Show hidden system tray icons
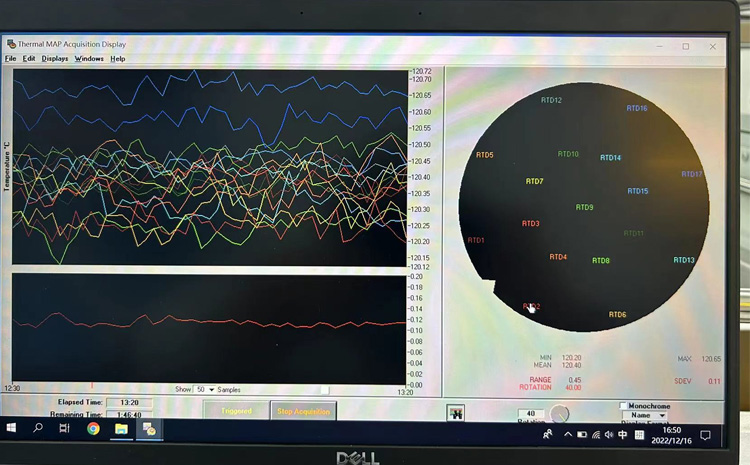750x465 pixels. tap(567, 434)
